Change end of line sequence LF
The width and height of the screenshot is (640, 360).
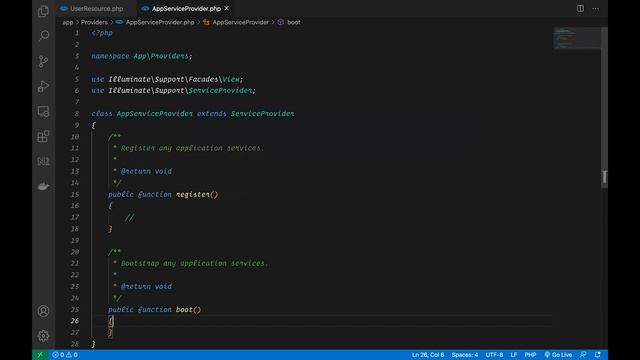coord(513,355)
